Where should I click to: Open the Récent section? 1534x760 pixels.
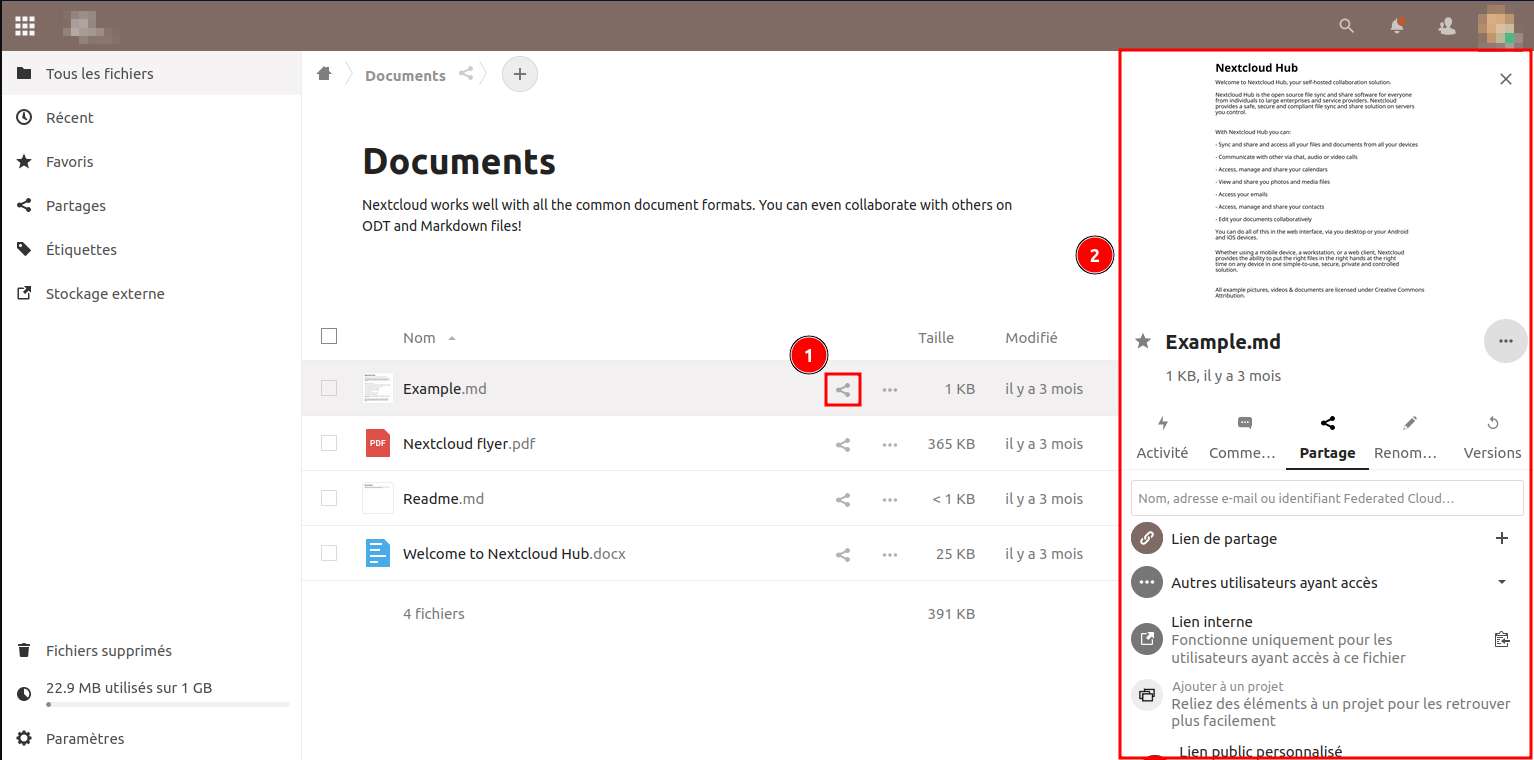[151, 117]
